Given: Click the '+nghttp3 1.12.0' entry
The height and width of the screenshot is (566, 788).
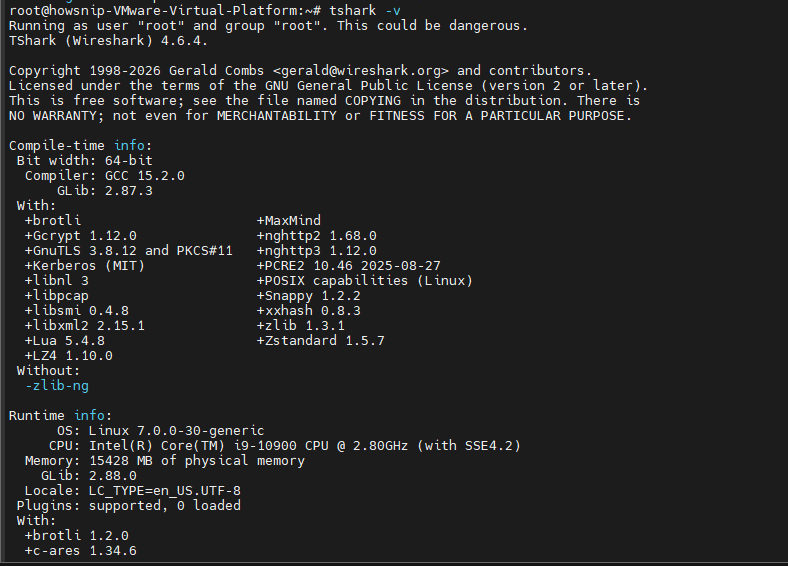Looking at the screenshot, I should click(317, 251).
